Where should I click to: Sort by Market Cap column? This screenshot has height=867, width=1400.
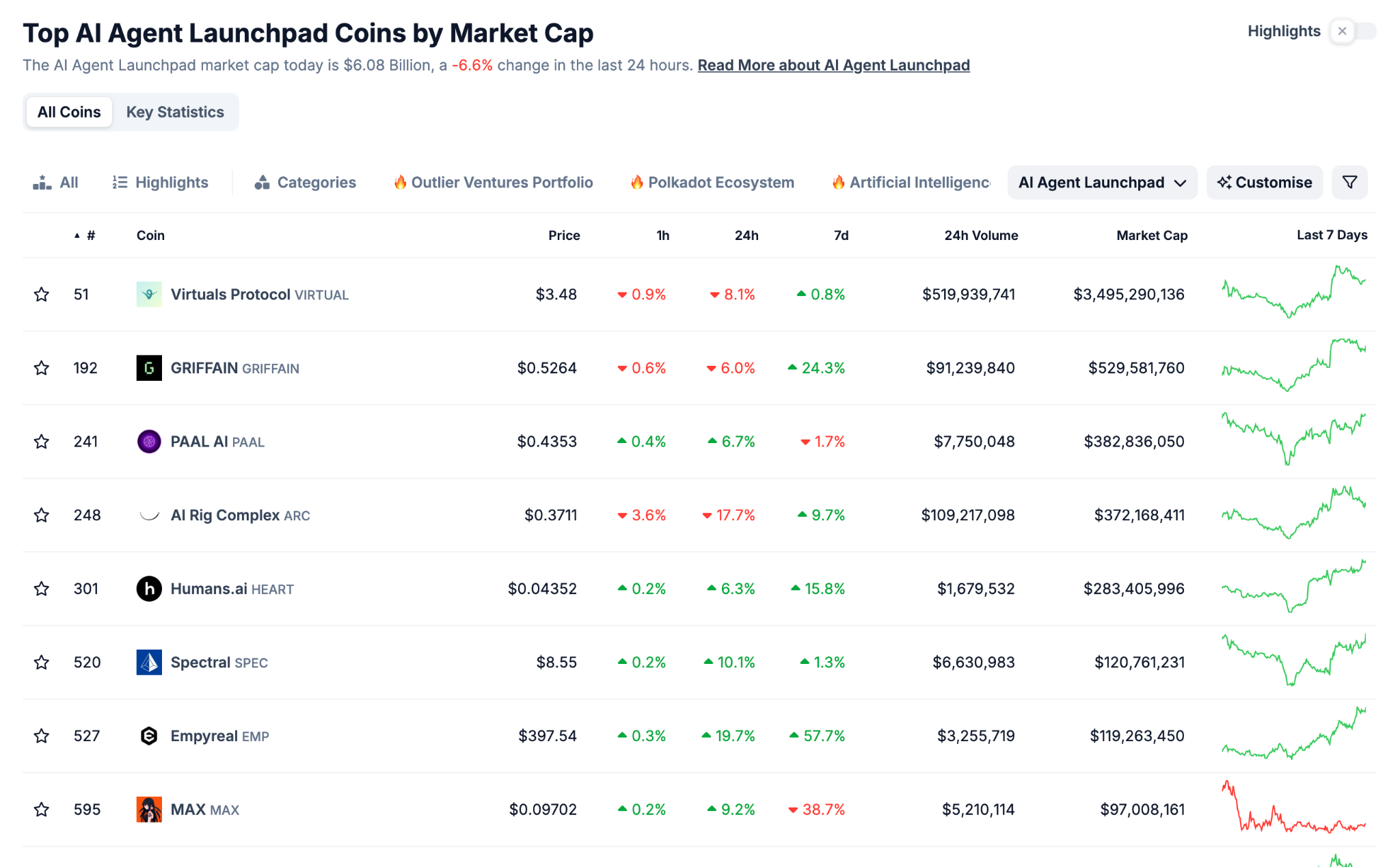(x=1152, y=235)
